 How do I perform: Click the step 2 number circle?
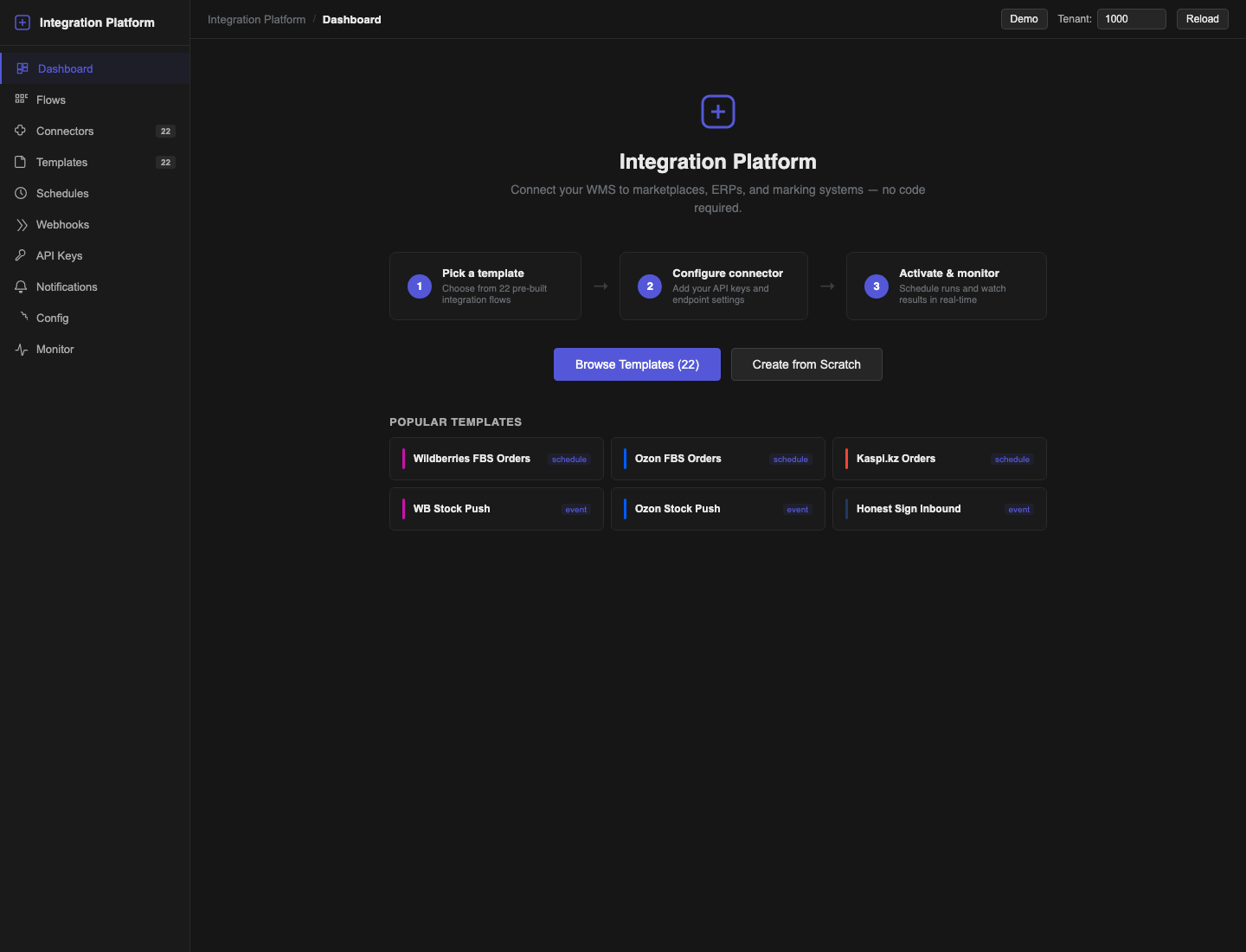click(x=650, y=286)
